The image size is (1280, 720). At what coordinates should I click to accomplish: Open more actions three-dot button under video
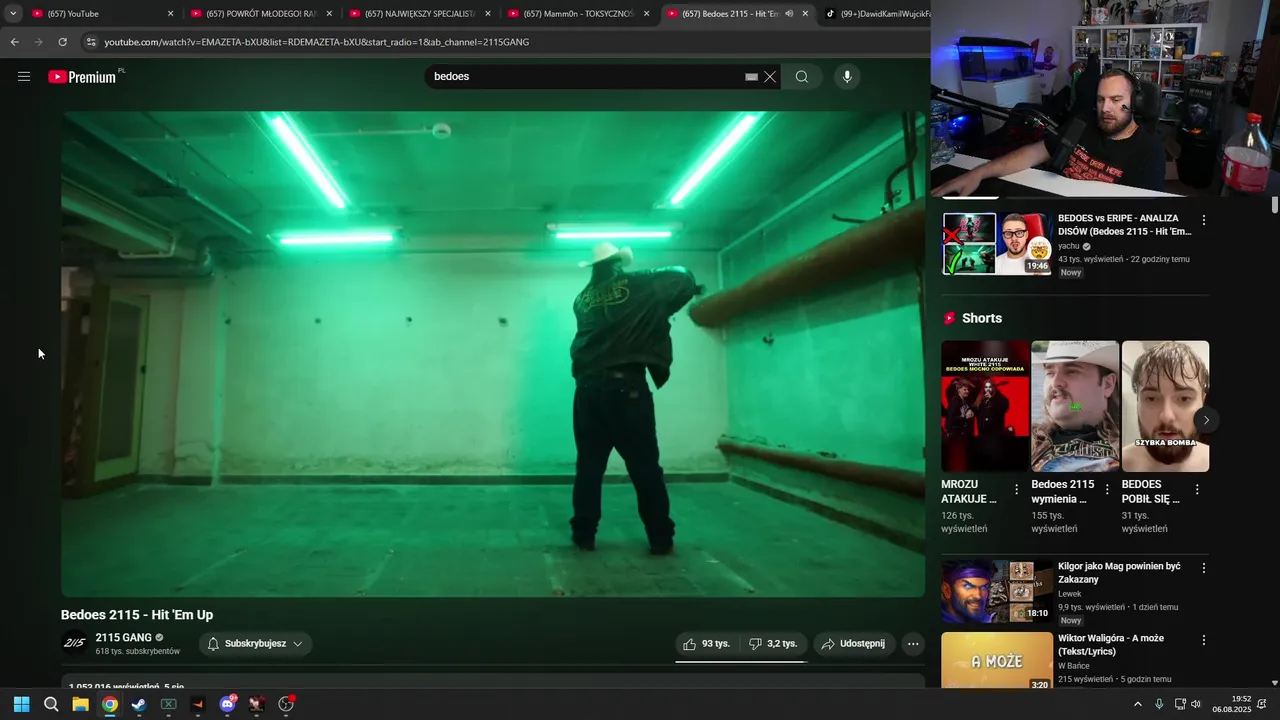pos(913,644)
